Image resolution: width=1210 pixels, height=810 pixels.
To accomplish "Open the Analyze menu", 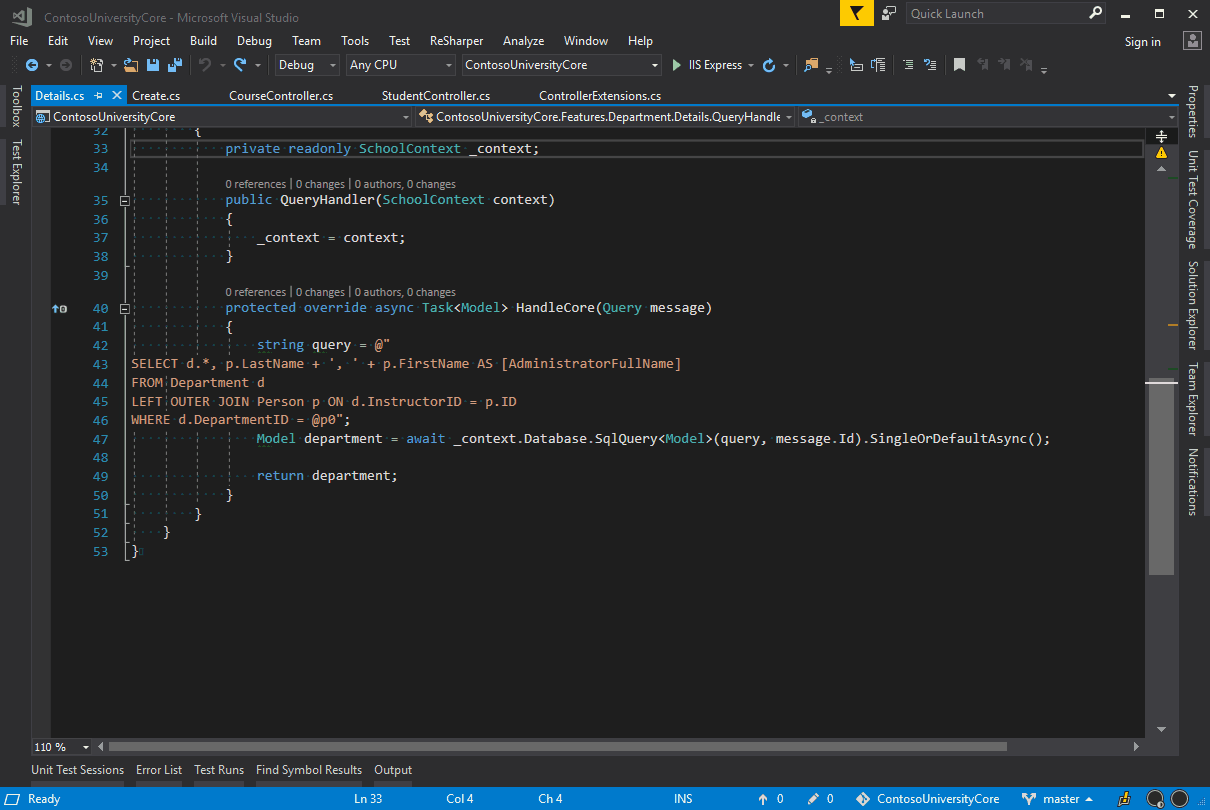I will [x=524, y=41].
